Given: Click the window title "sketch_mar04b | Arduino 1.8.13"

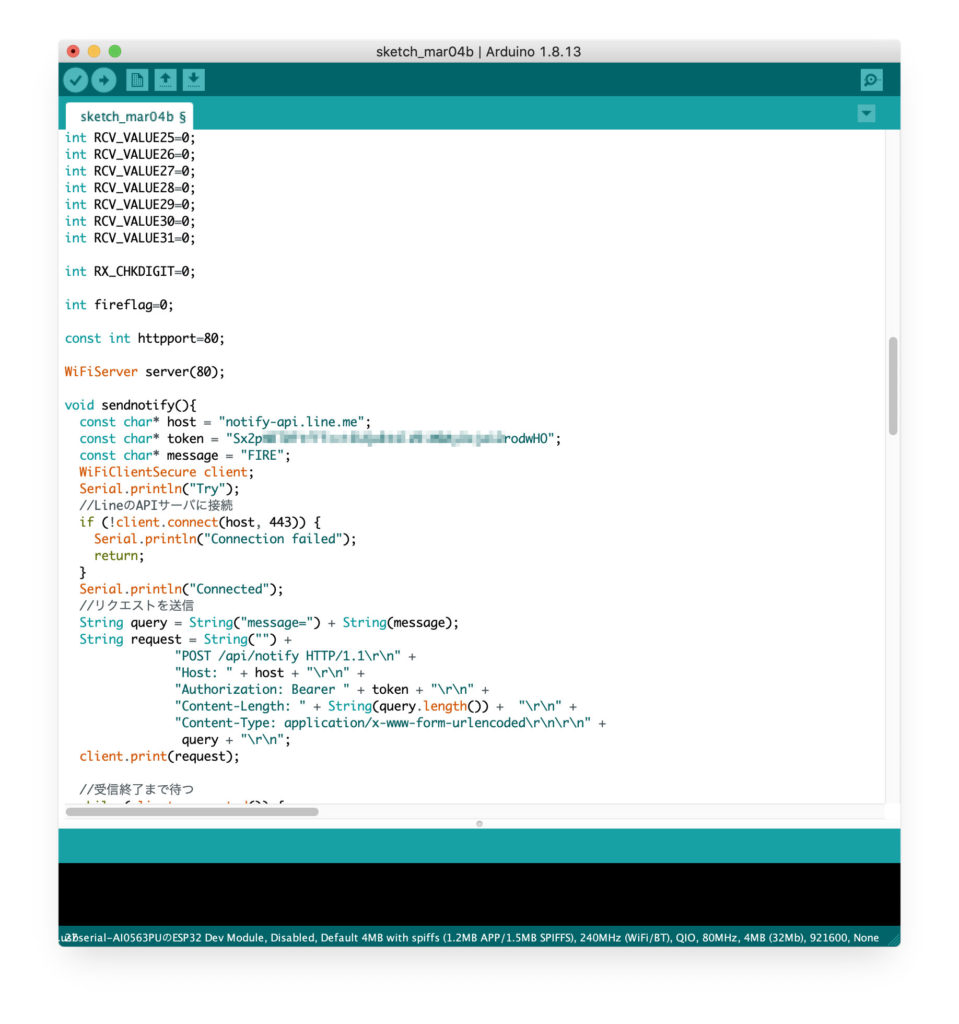Looking at the screenshot, I should click(478, 51).
